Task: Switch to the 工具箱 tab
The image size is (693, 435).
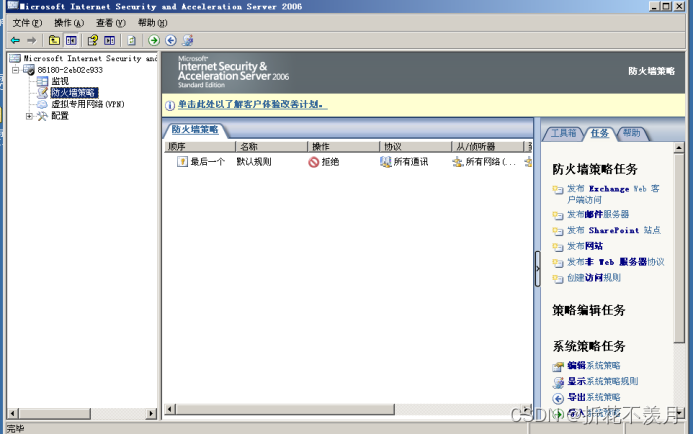Action: point(564,133)
